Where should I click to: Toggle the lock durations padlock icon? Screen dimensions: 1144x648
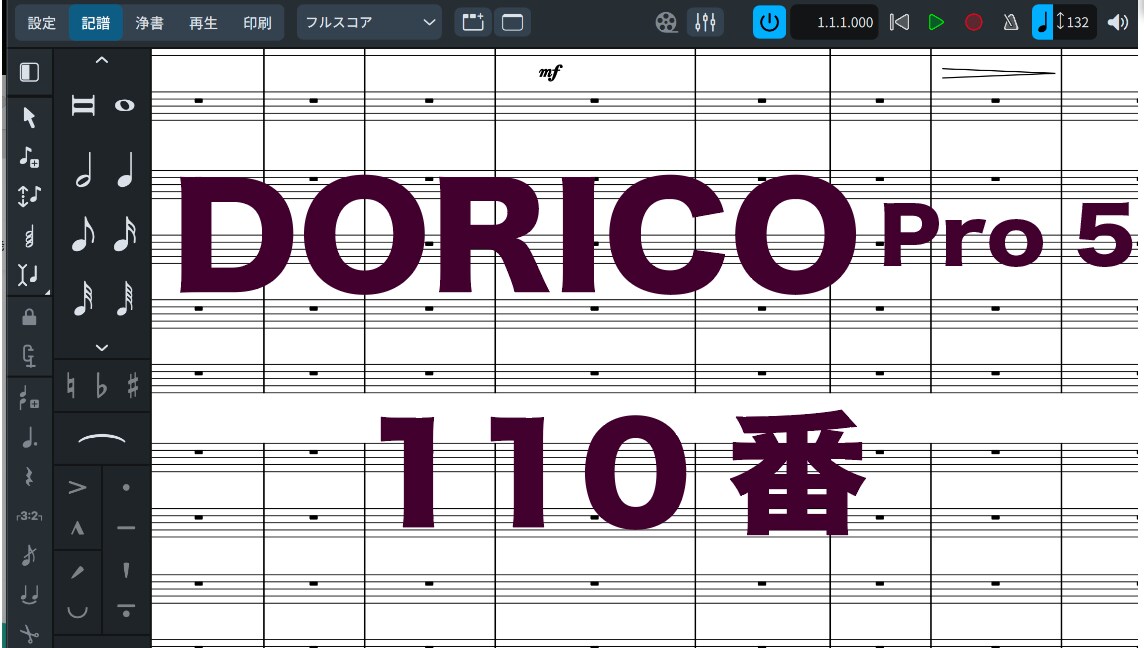tap(29, 317)
